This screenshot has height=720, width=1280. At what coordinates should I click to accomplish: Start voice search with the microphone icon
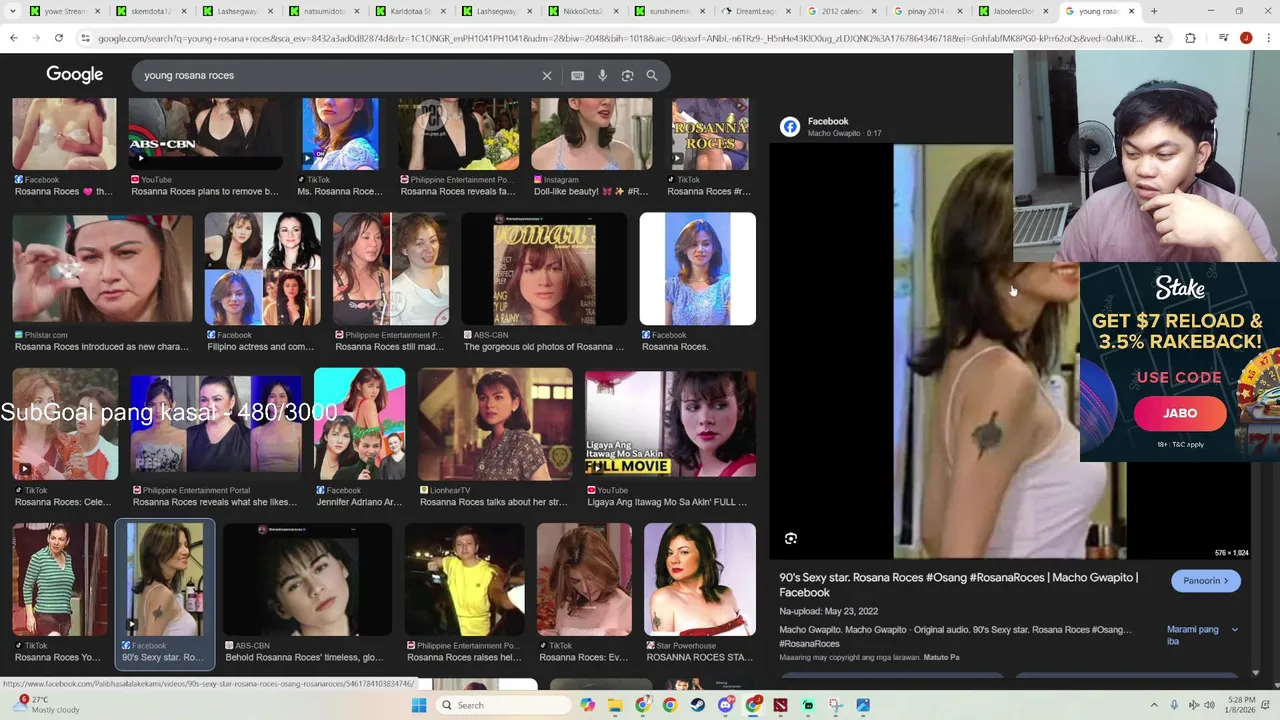click(602, 75)
